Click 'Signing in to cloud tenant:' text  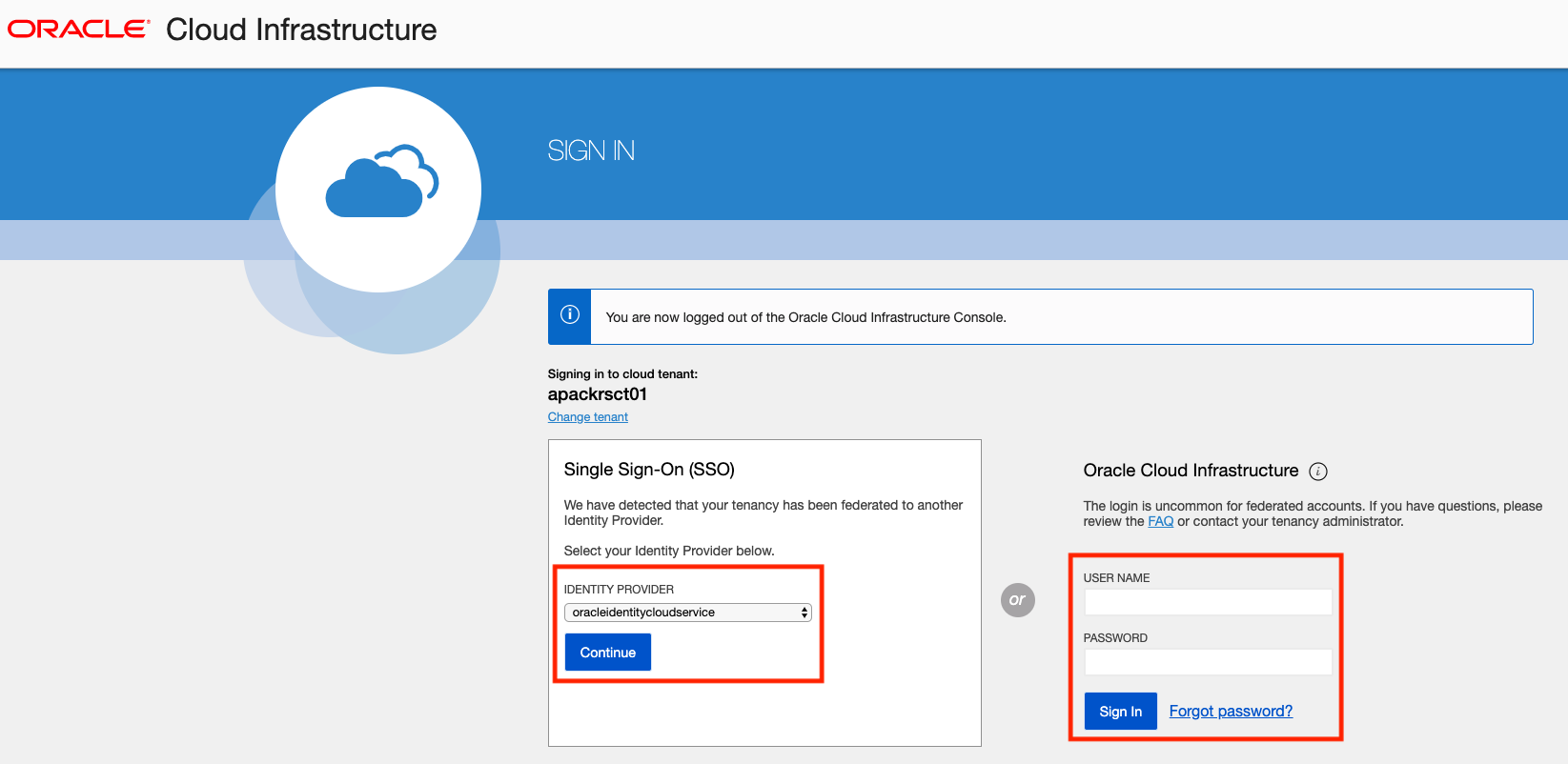pyautogui.click(x=622, y=374)
